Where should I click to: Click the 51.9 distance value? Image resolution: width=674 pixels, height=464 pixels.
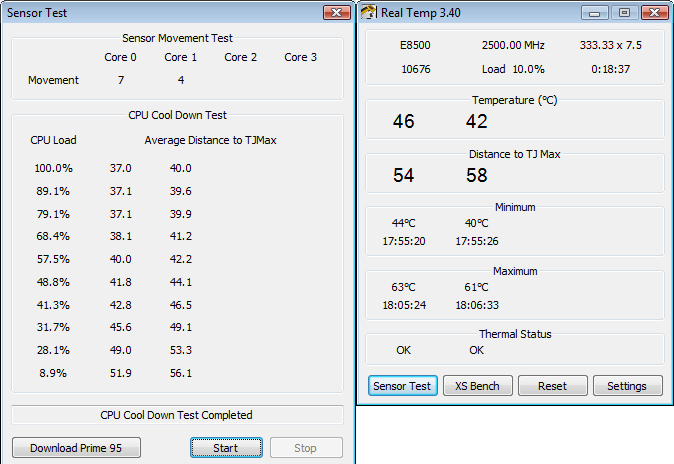click(120, 373)
